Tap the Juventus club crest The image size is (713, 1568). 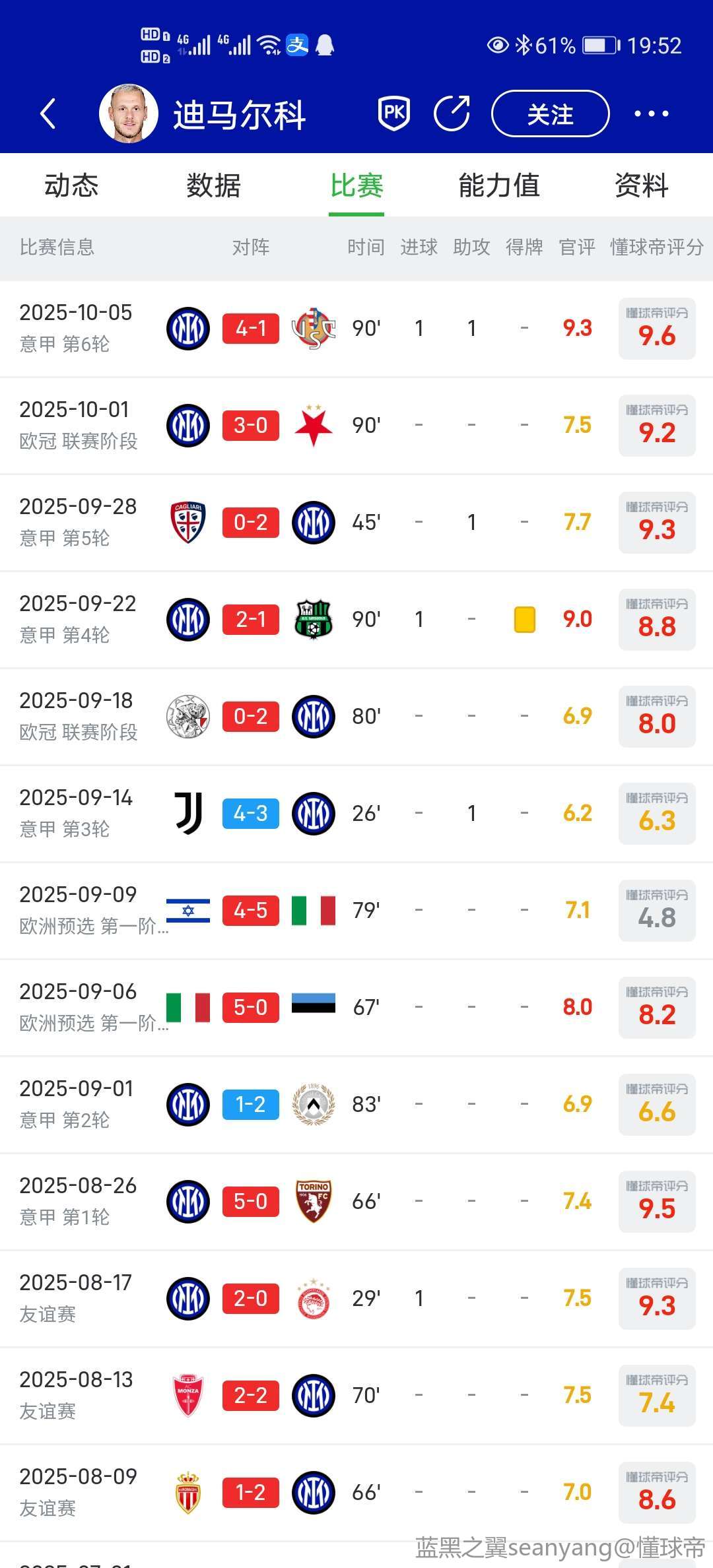pyautogui.click(x=188, y=813)
